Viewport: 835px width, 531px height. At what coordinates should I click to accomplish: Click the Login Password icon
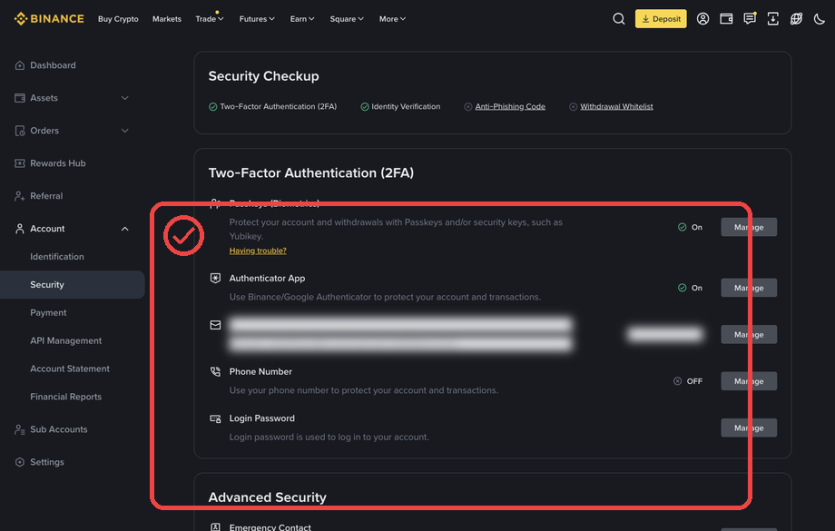215,419
